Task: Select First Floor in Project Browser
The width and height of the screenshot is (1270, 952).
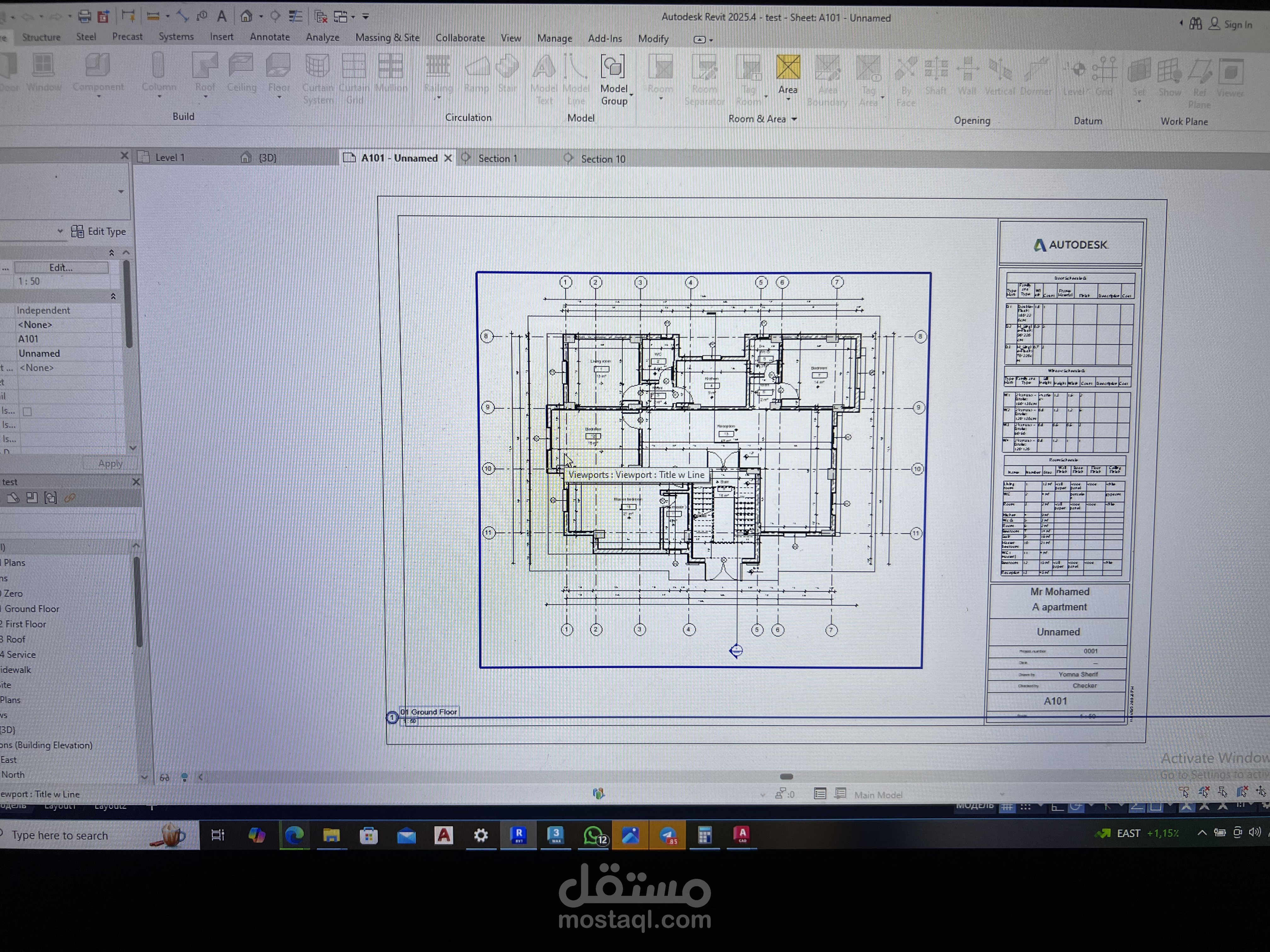Action: (25, 624)
